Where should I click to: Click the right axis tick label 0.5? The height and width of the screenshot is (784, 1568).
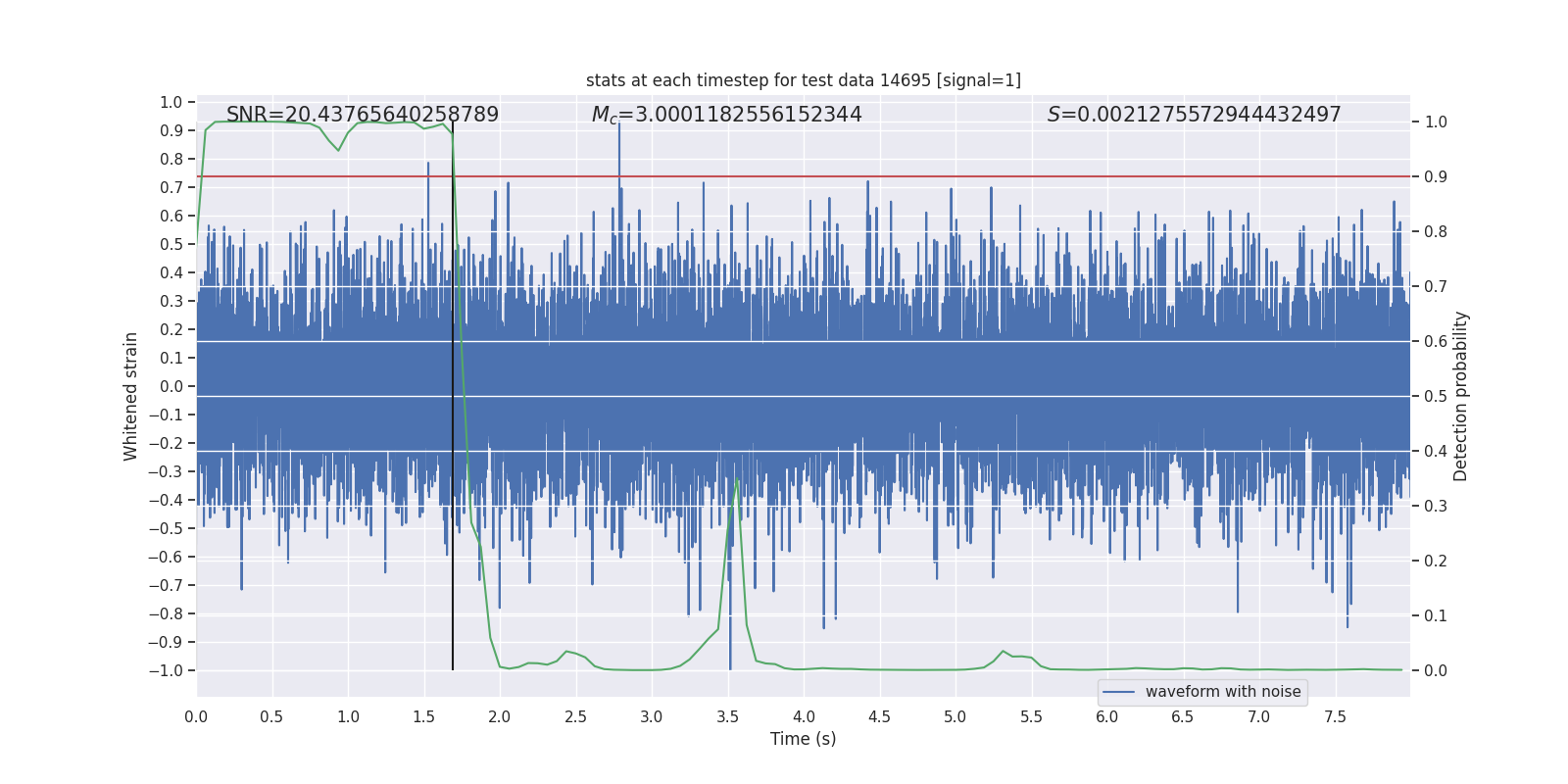coord(1436,396)
